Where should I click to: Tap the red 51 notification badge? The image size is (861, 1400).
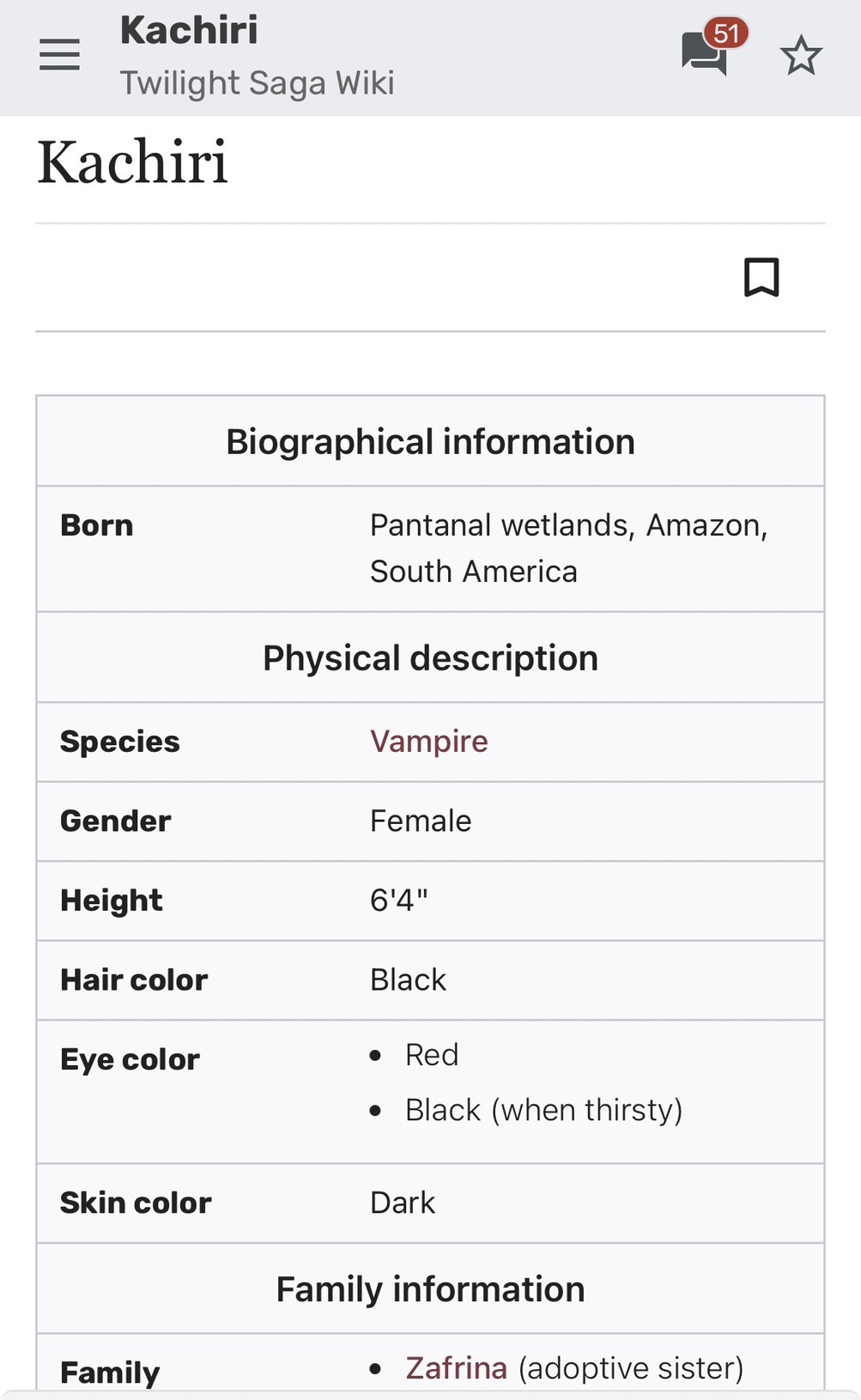726,33
